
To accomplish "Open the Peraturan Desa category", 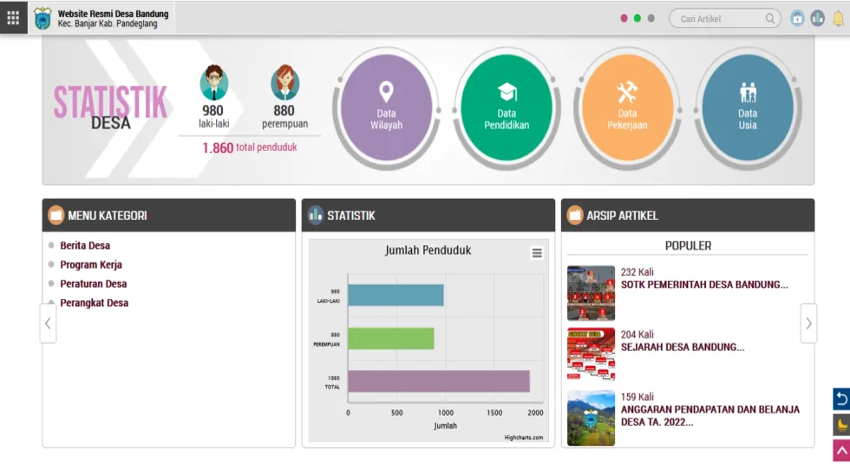I will pyautogui.click(x=93, y=283).
